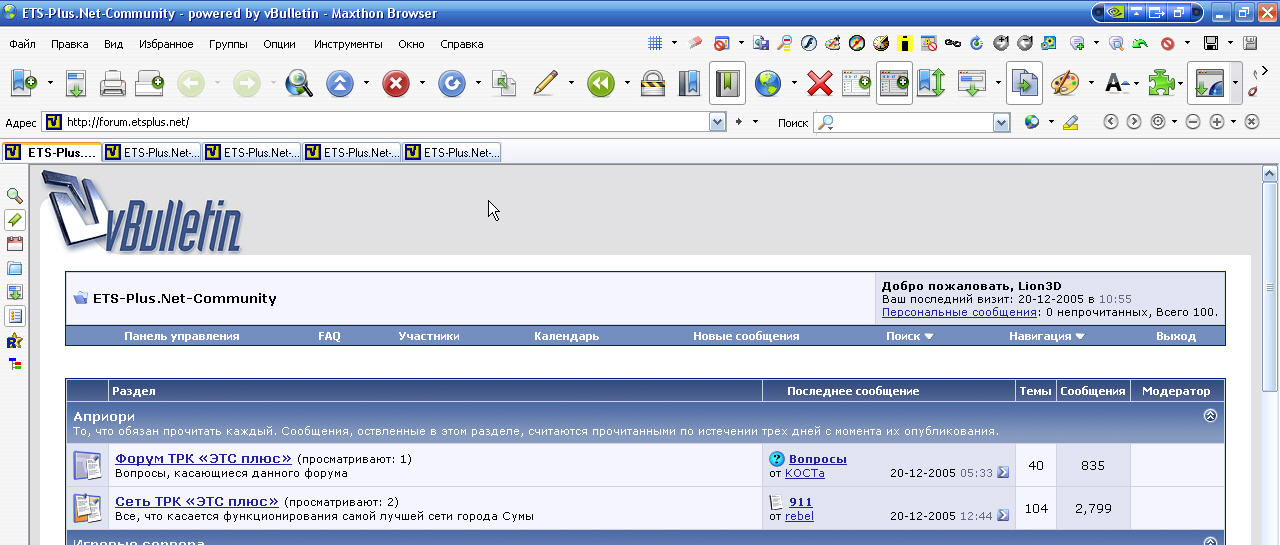1280x545 pixels.
Task: Click the padlock icon in the toolbar
Action: point(652,84)
